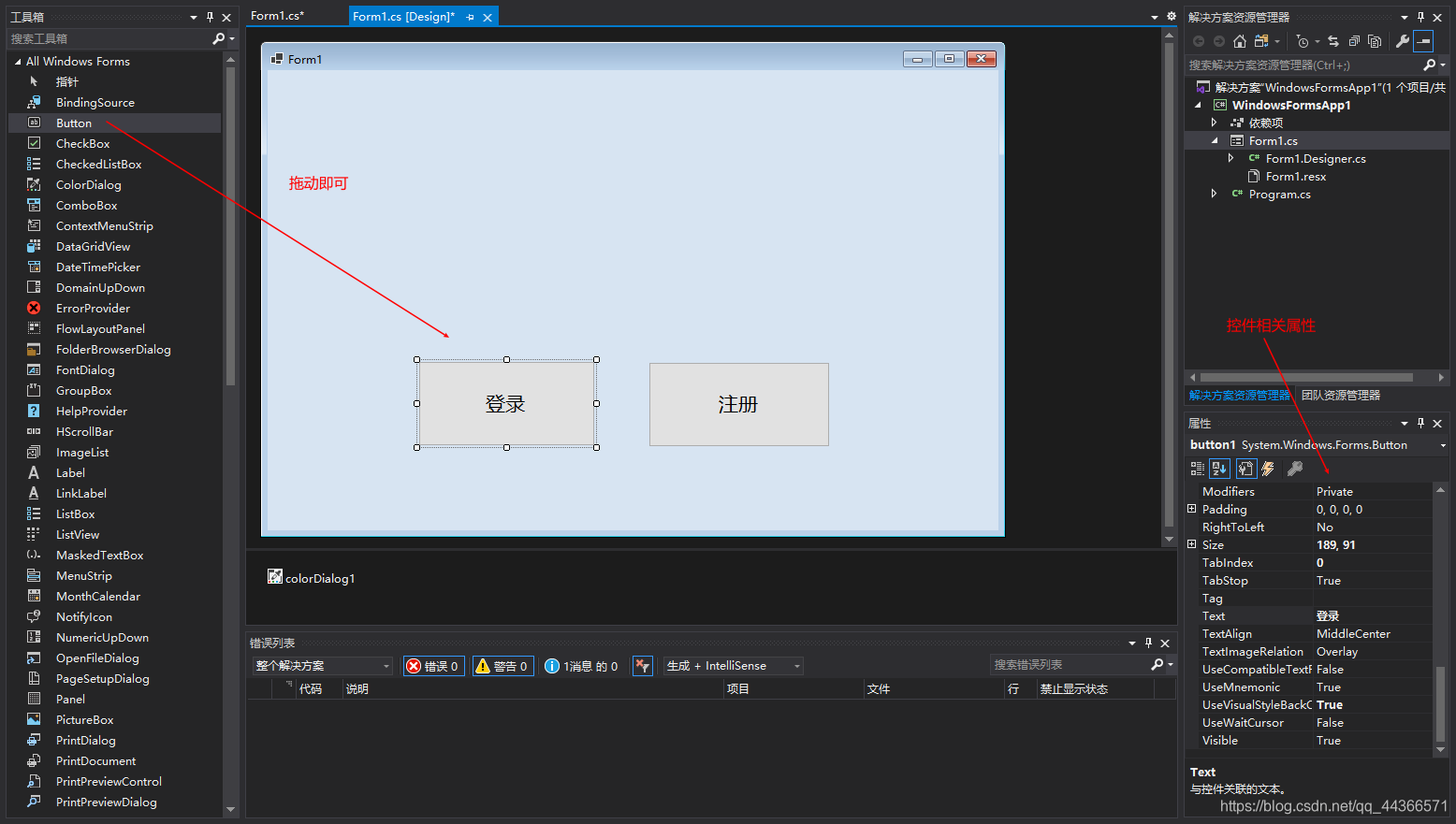Image resolution: width=1456 pixels, height=824 pixels.
Task: Expand the Size property
Action: point(1191,543)
